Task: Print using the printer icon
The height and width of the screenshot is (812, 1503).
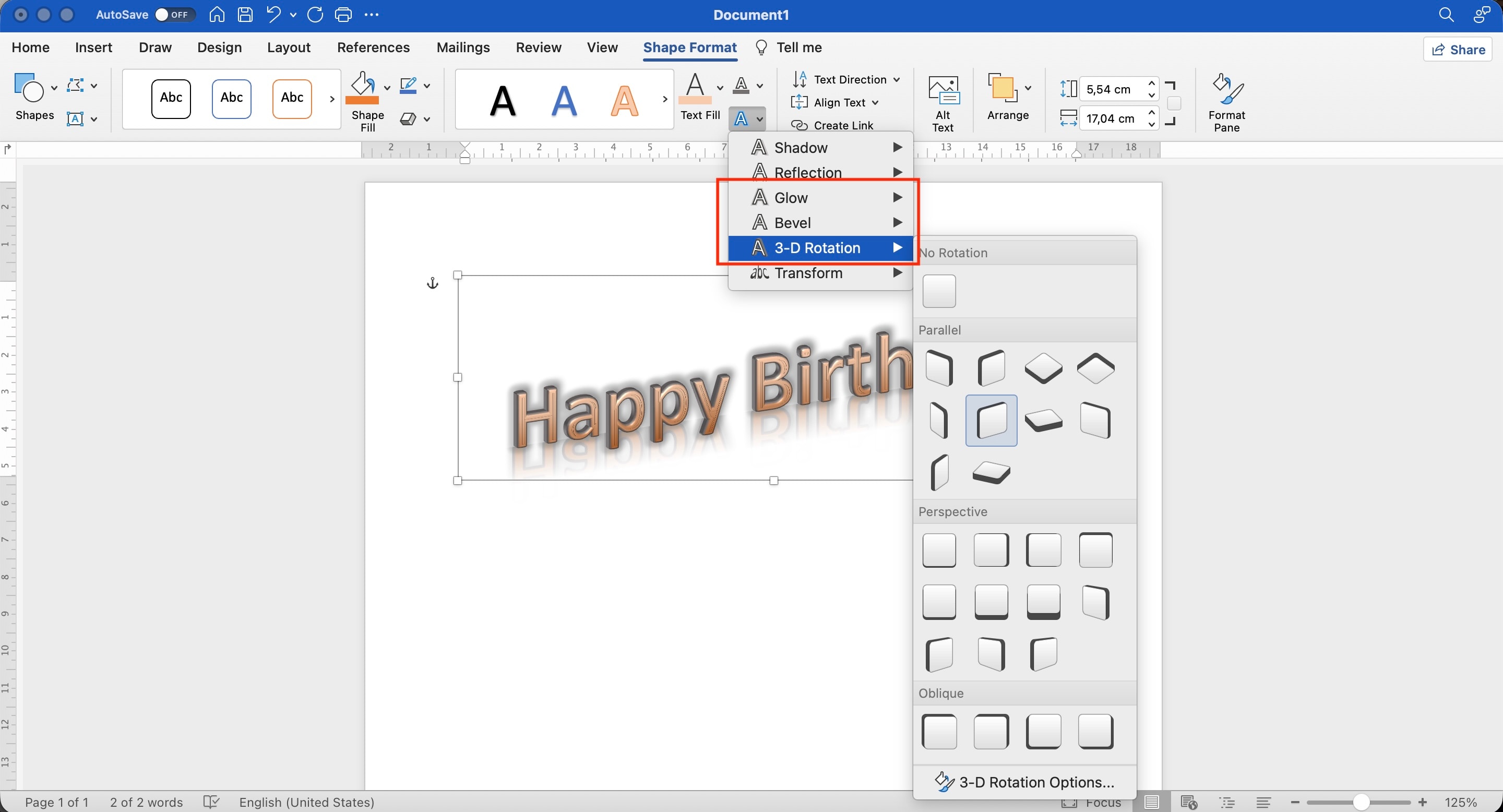Action: 343,15
